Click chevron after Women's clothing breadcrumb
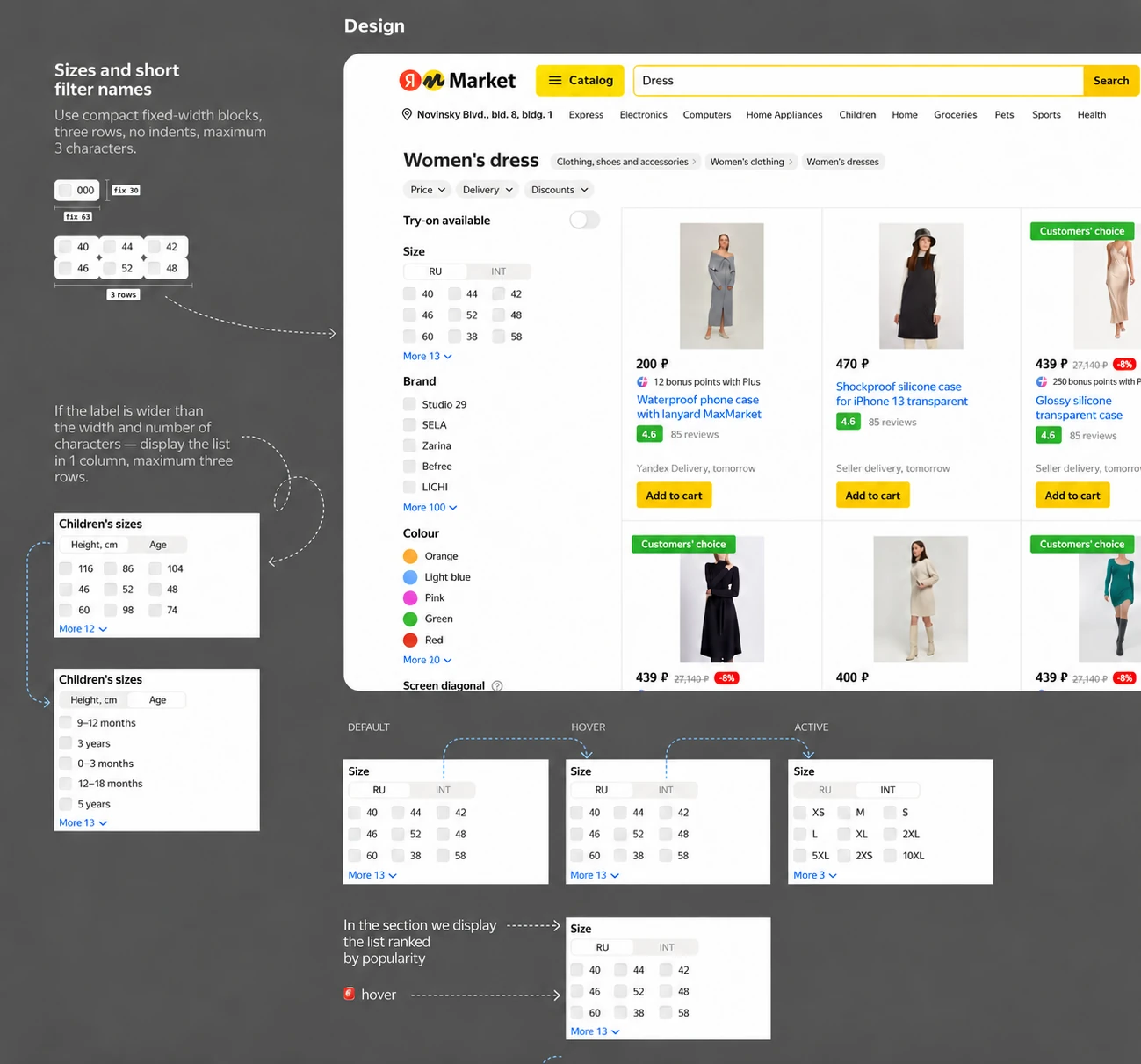 (x=791, y=162)
